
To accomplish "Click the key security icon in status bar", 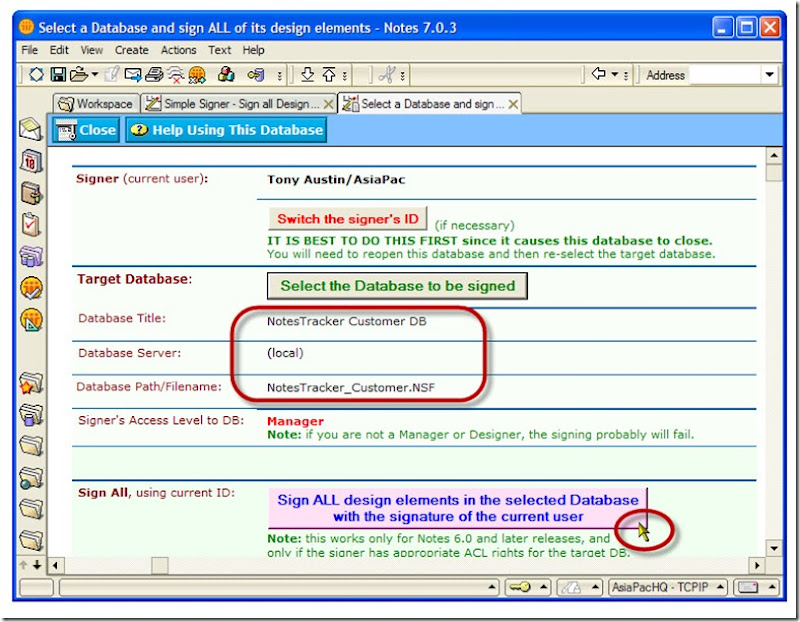I will point(520,587).
